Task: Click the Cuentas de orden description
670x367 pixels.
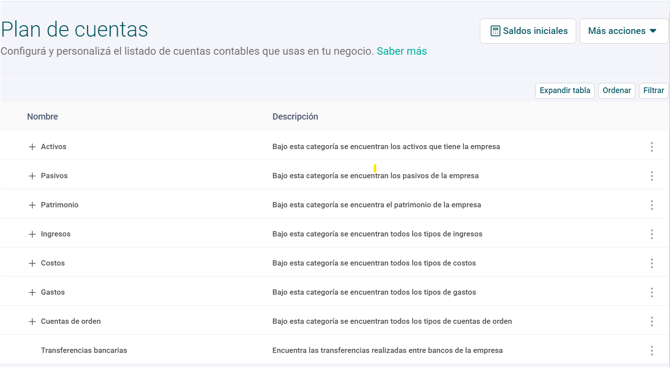Action: 392,321
